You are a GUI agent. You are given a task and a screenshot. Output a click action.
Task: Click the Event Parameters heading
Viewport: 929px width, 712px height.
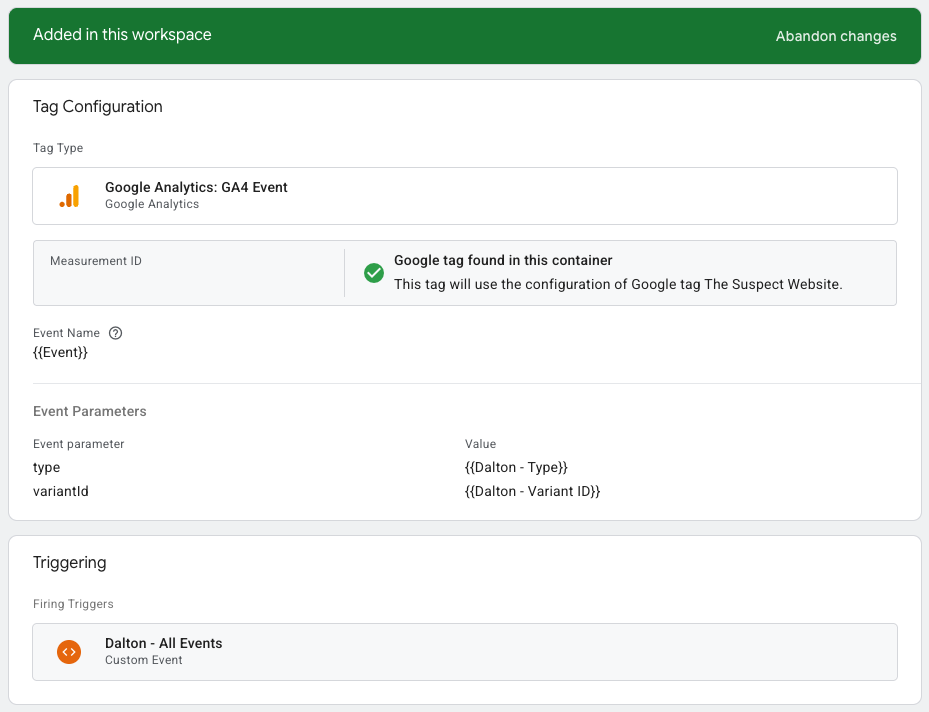(89, 411)
